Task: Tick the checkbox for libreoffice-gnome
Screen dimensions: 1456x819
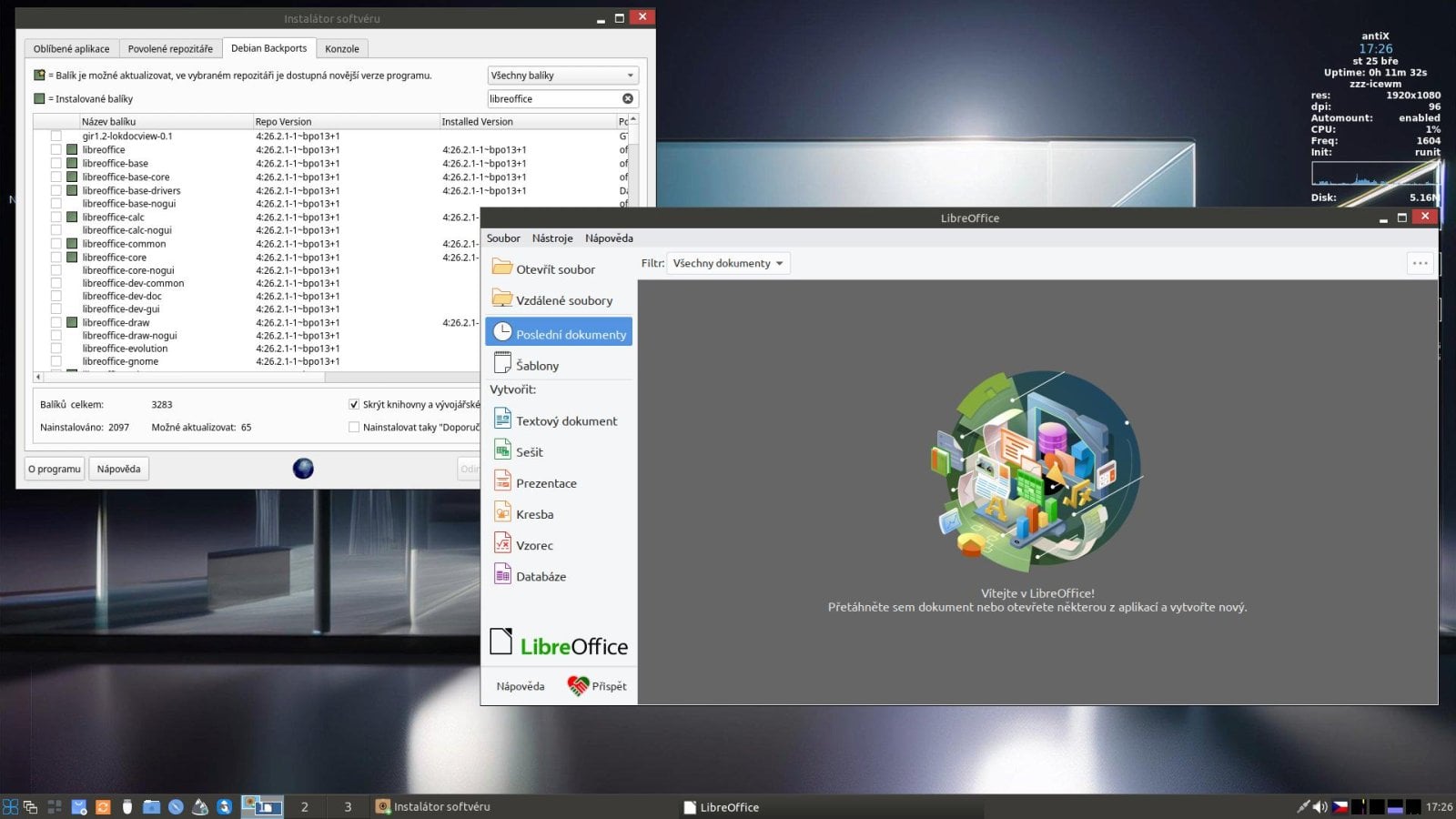Action: click(x=56, y=361)
